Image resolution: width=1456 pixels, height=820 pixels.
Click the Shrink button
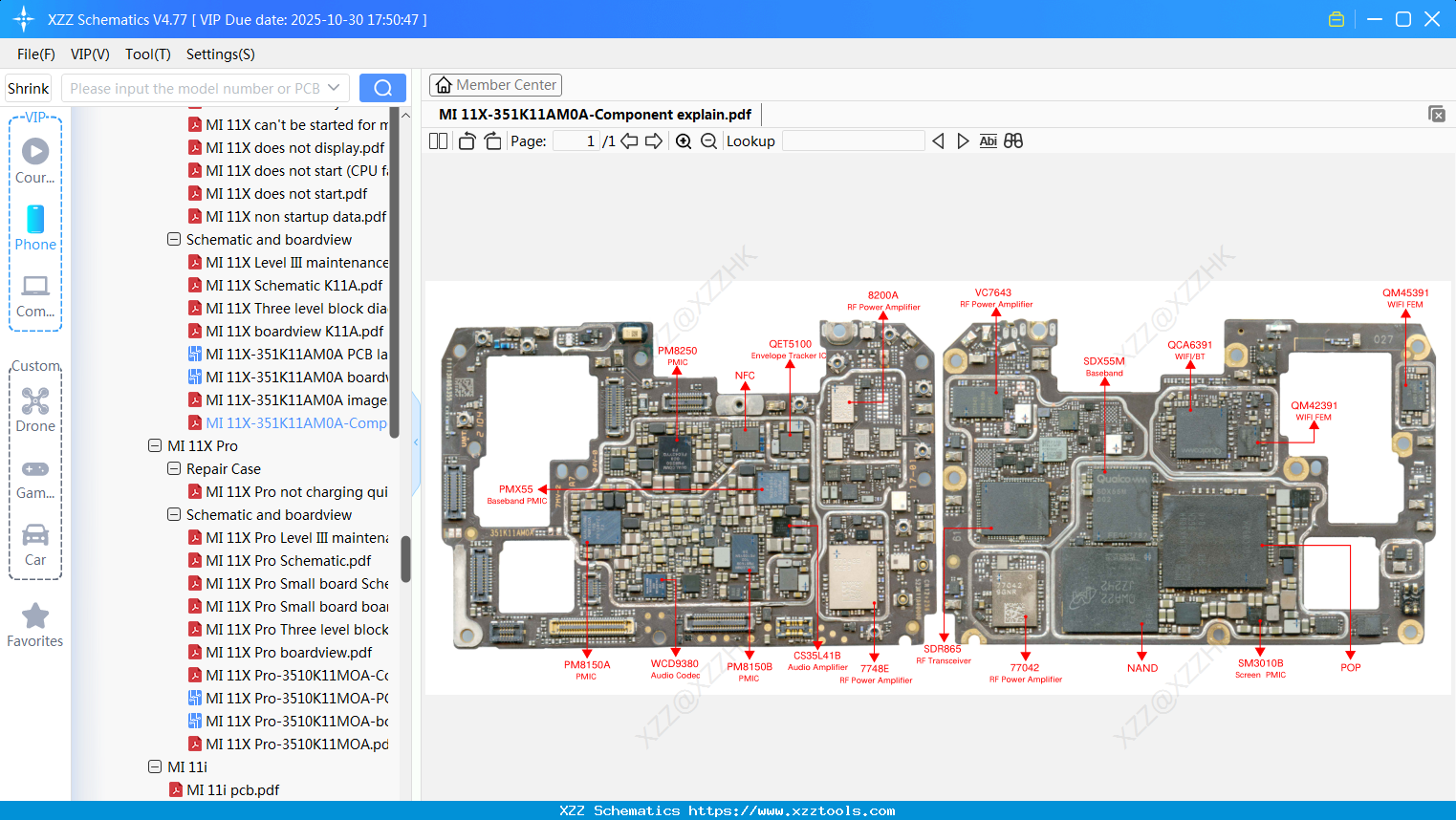(x=28, y=87)
